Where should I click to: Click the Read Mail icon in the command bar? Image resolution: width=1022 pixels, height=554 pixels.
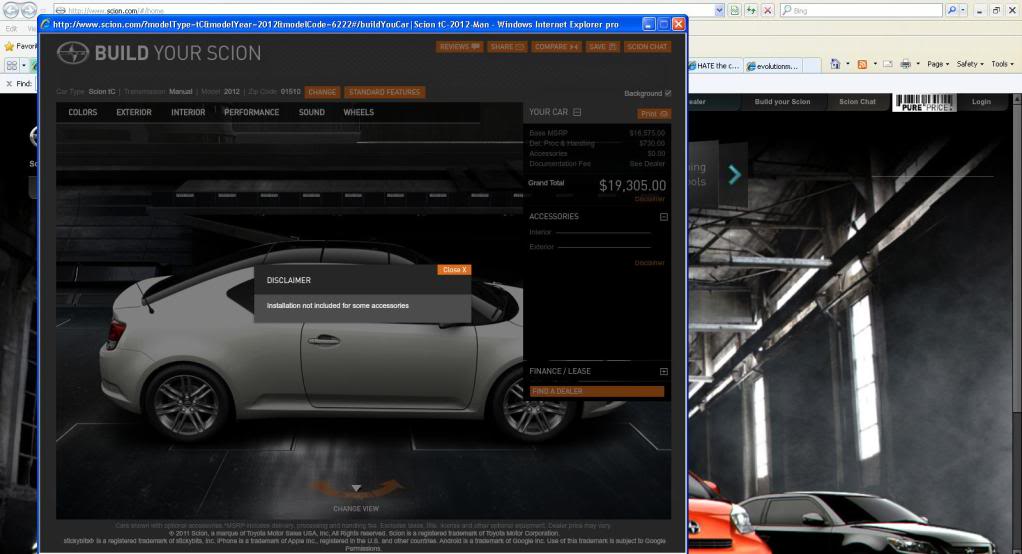point(888,64)
